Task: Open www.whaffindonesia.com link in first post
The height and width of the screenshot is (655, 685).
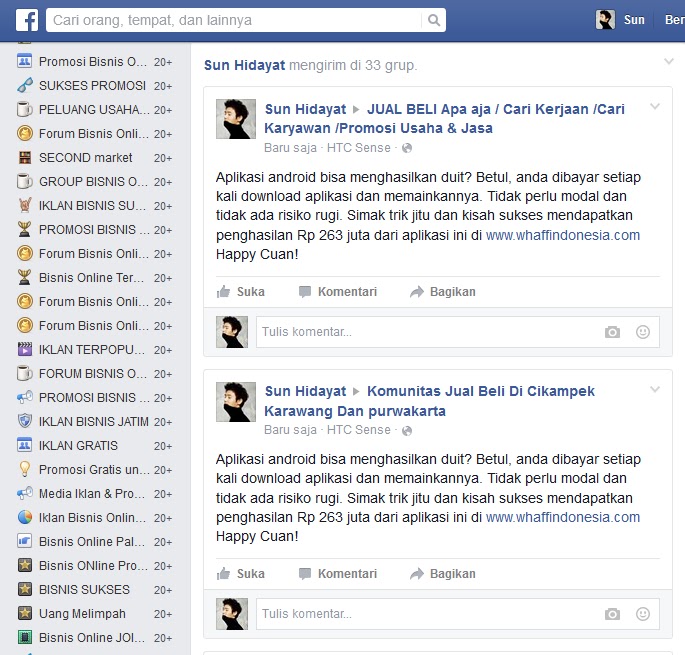Action: click(x=563, y=235)
